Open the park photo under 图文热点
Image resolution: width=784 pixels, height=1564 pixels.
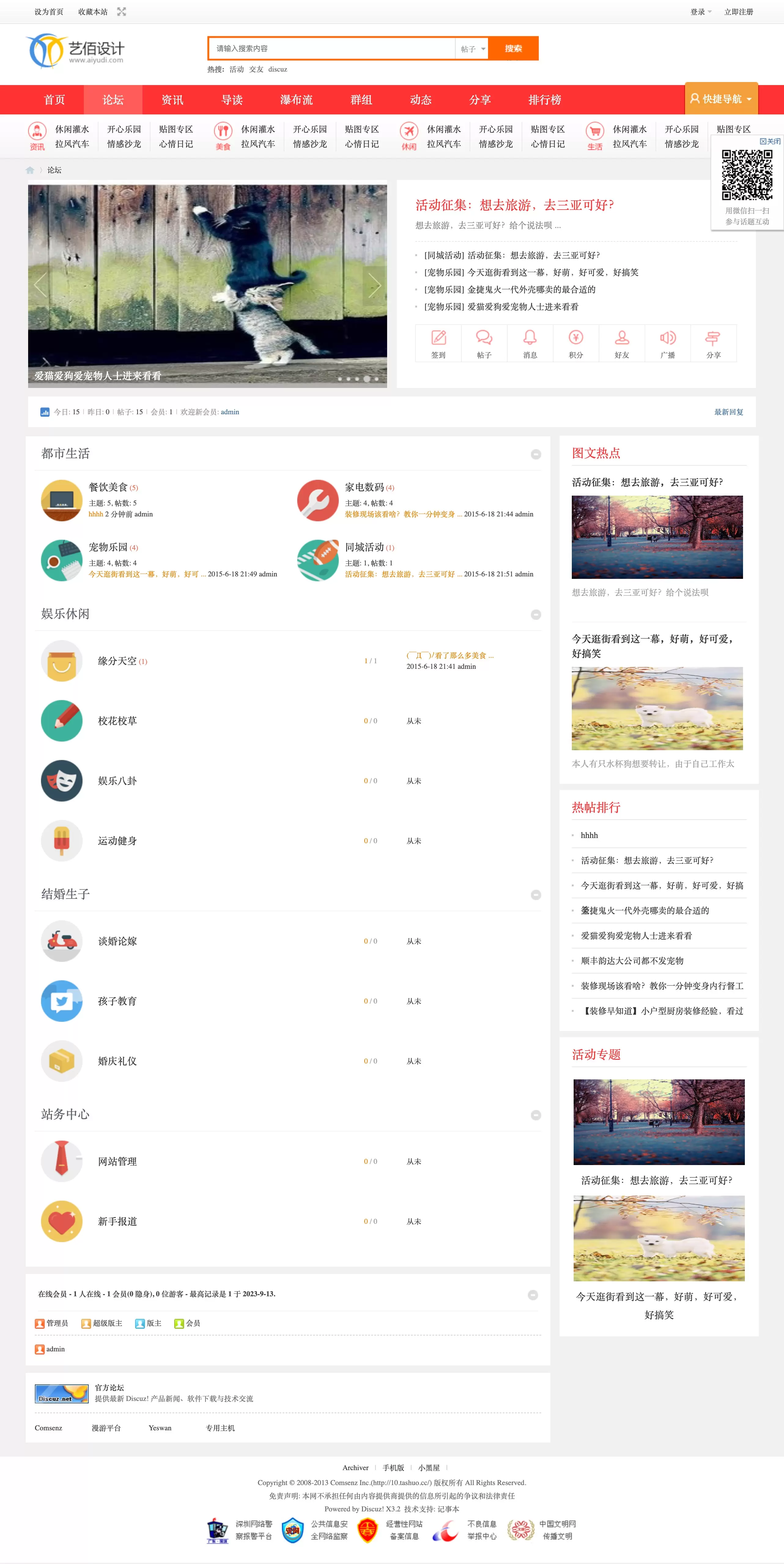[657, 537]
